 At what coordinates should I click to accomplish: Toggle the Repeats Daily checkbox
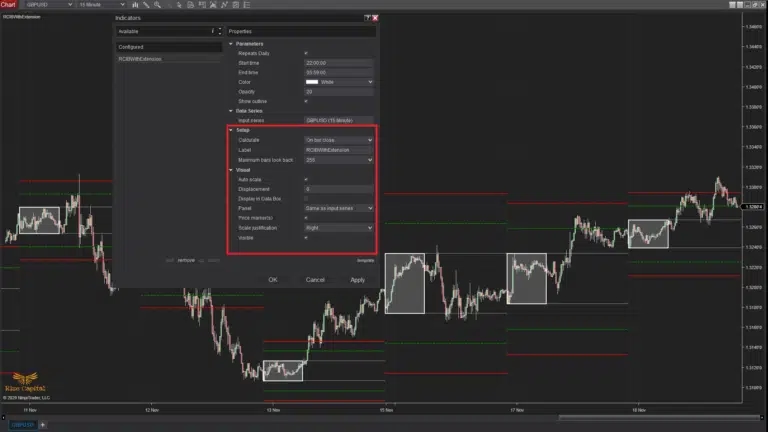click(x=306, y=52)
